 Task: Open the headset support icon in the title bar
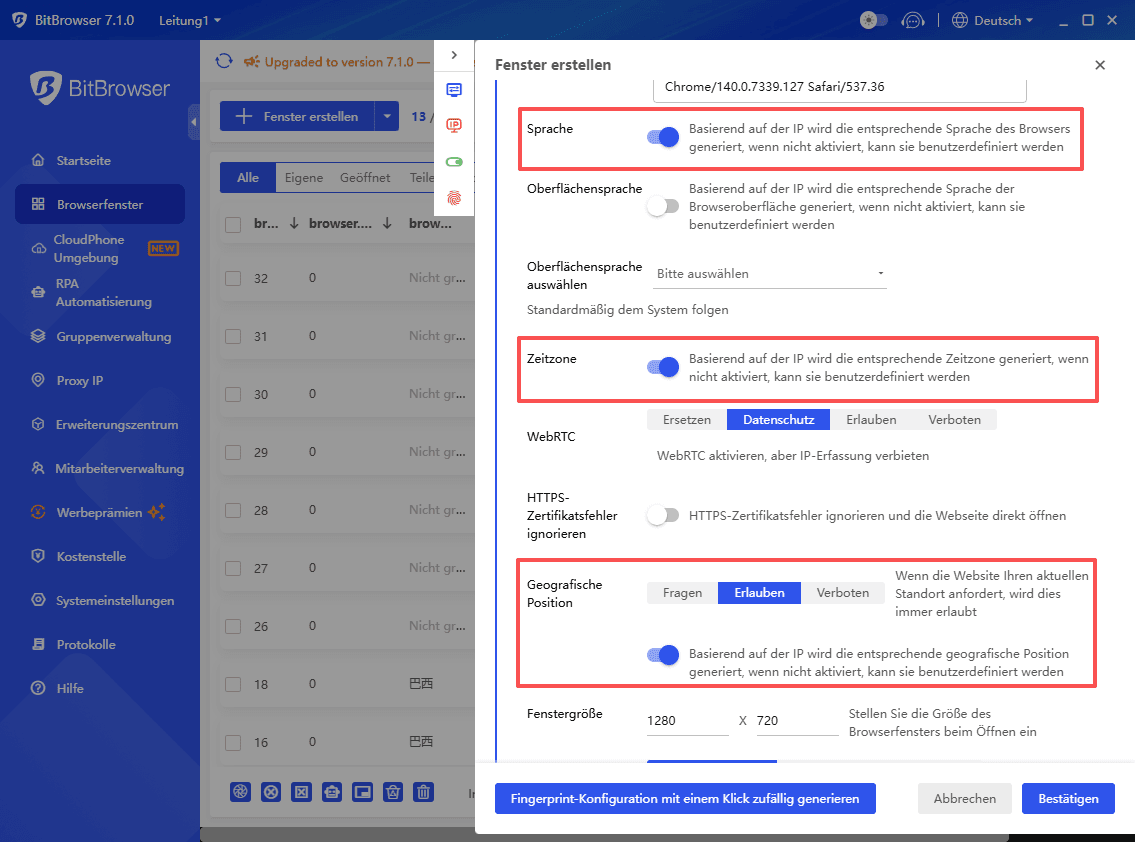click(913, 19)
